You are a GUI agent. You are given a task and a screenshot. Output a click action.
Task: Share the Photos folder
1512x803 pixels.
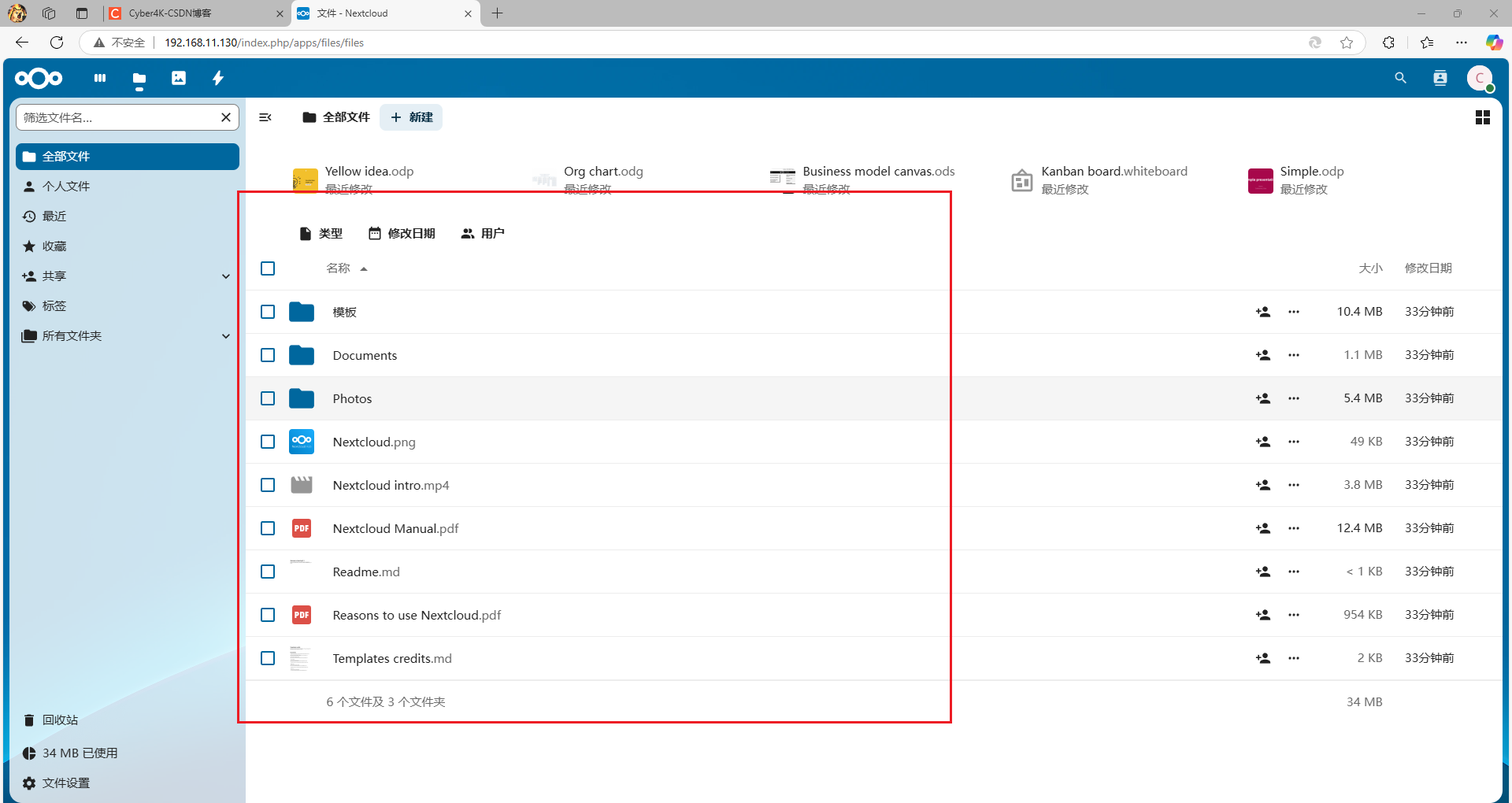coord(1263,398)
